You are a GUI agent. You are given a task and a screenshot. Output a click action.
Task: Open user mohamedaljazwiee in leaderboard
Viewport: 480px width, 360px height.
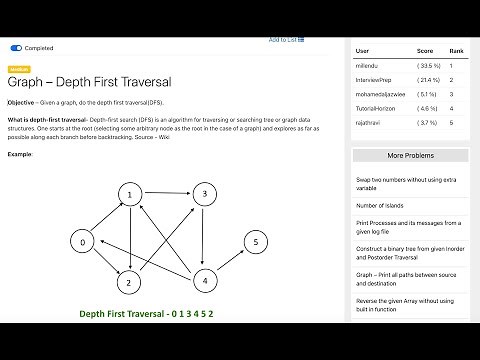pos(380,94)
